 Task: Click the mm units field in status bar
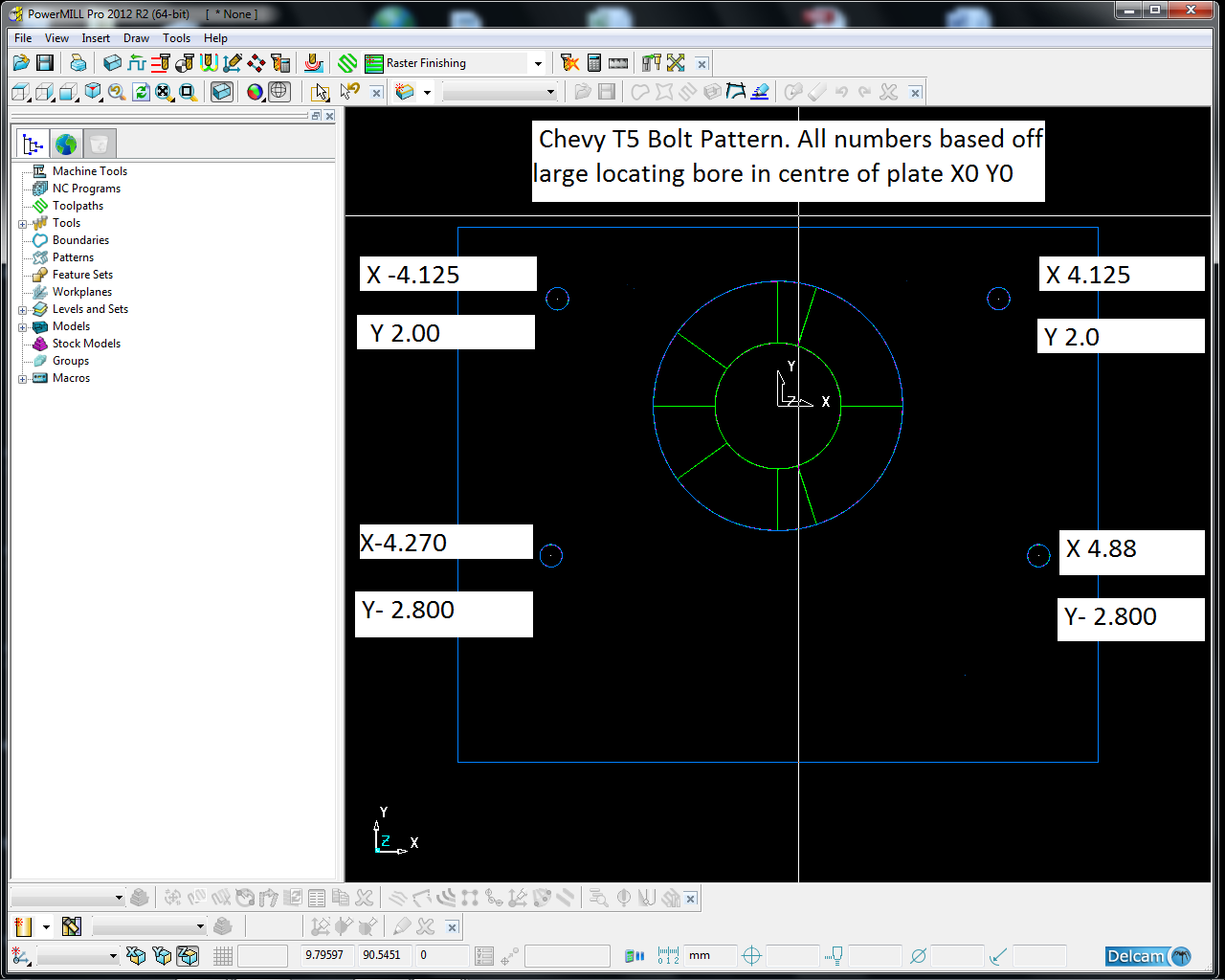(710, 955)
